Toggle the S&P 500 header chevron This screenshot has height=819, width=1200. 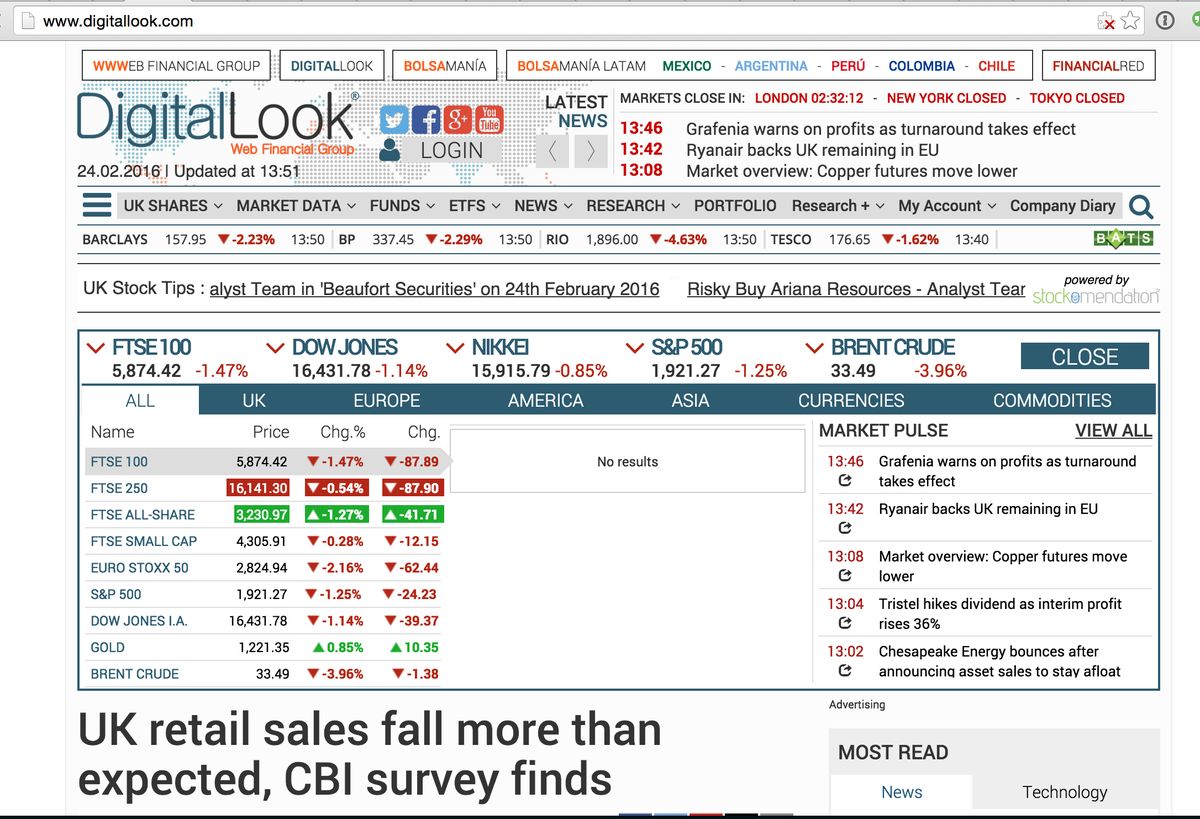pos(635,348)
